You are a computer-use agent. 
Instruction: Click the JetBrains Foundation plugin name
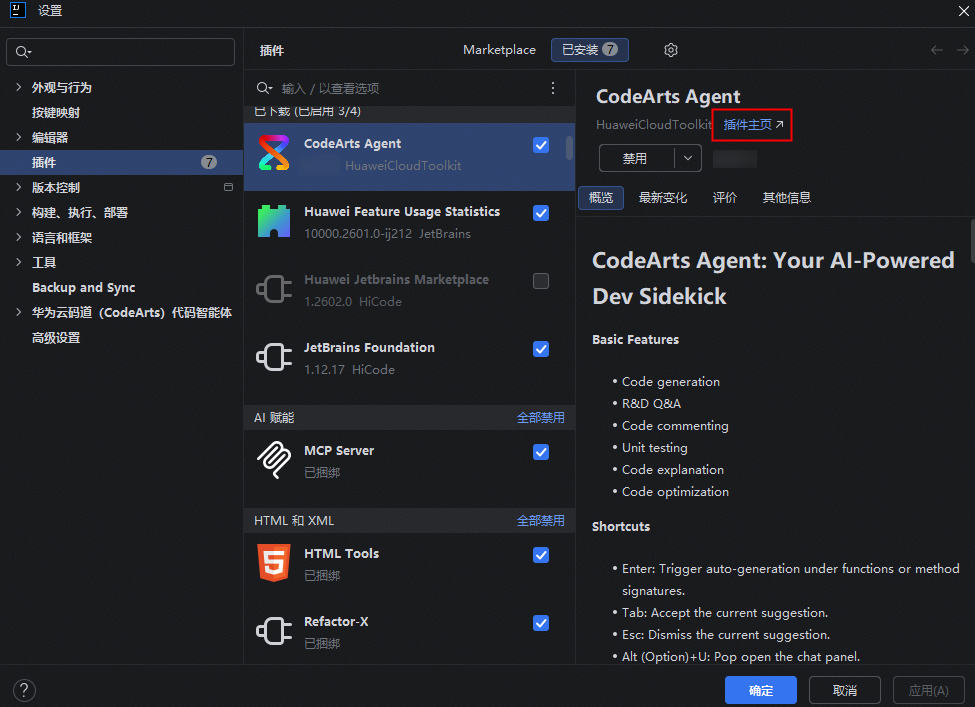click(369, 348)
